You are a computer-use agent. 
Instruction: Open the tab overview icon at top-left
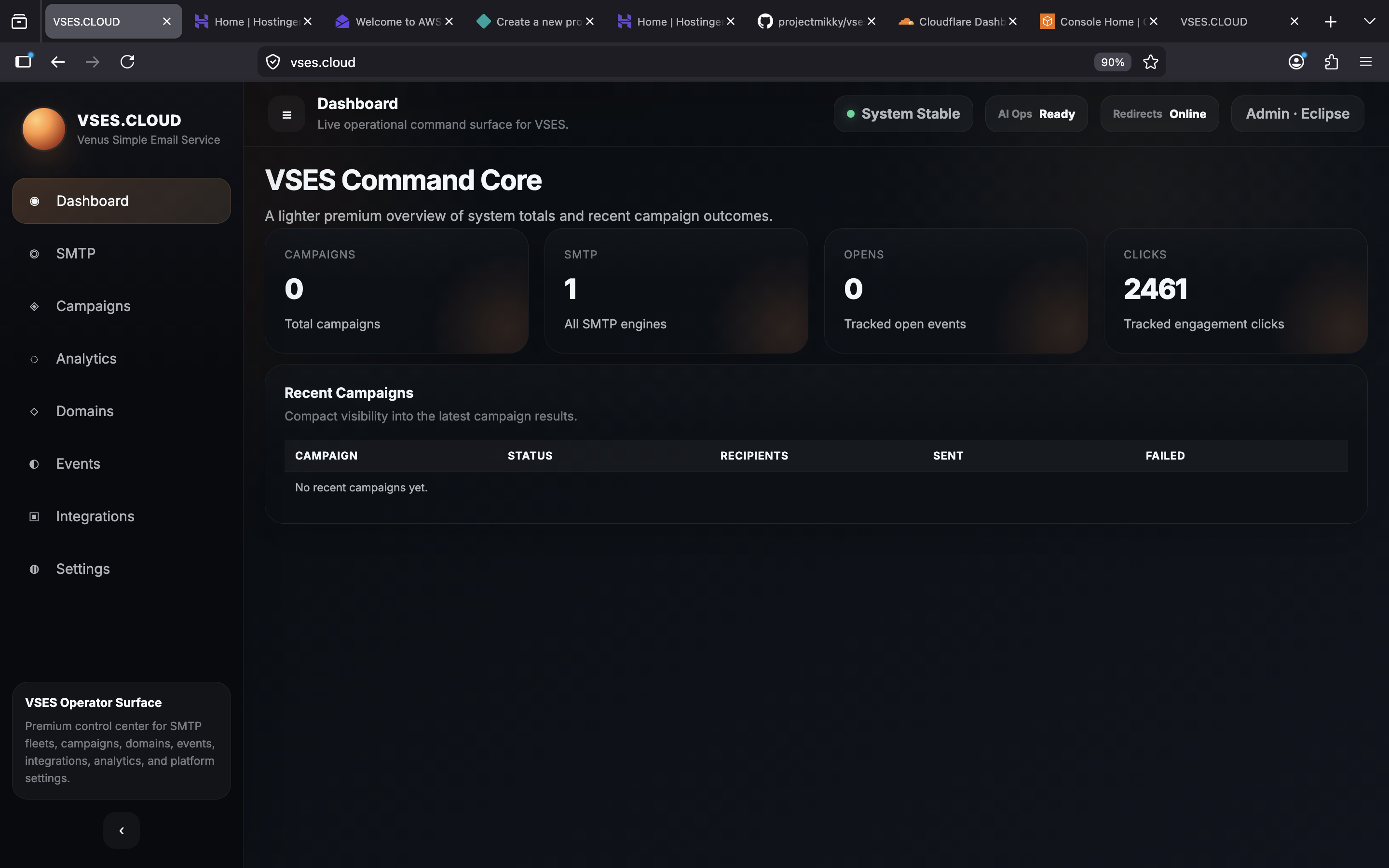19,22
